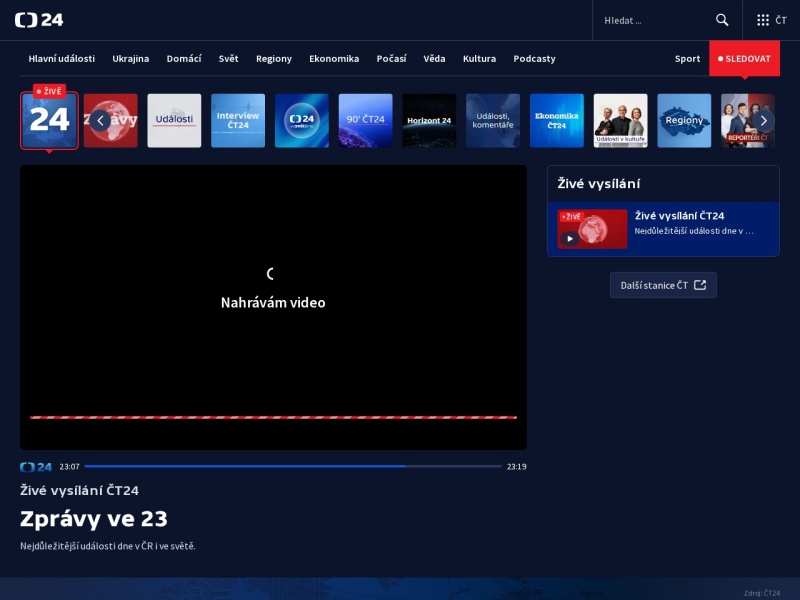The height and width of the screenshot is (600, 800).
Task: Click the broadcast progress bar timeline
Action: (x=293, y=466)
